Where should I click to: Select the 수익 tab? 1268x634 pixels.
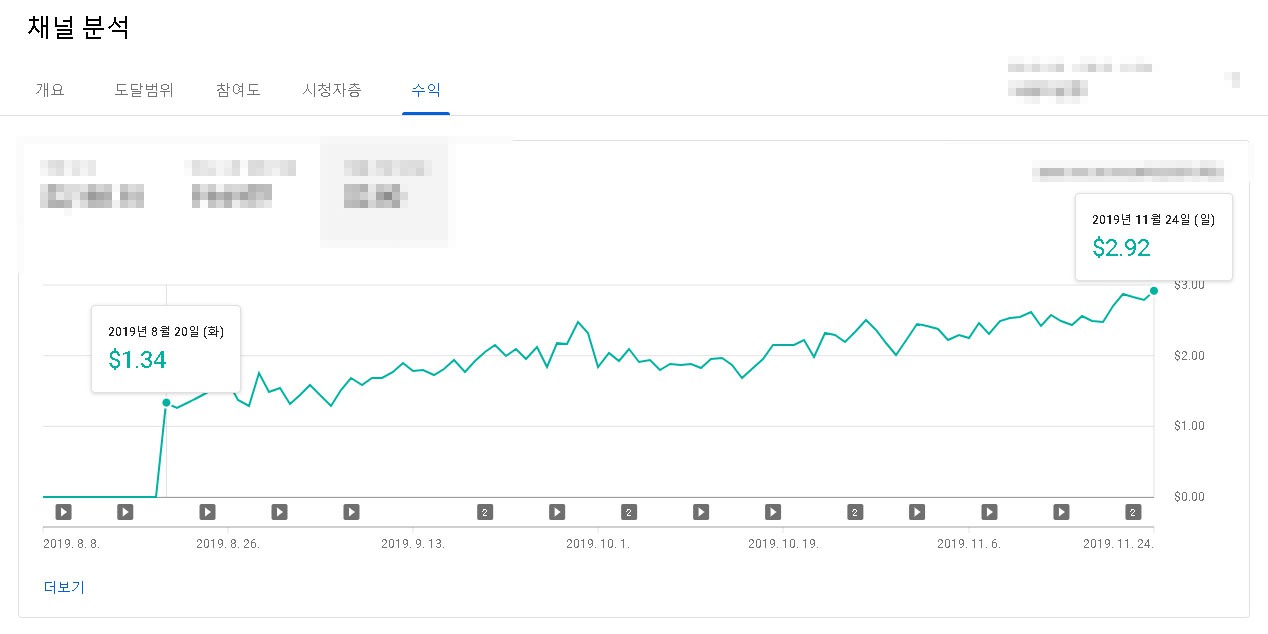[x=426, y=90]
